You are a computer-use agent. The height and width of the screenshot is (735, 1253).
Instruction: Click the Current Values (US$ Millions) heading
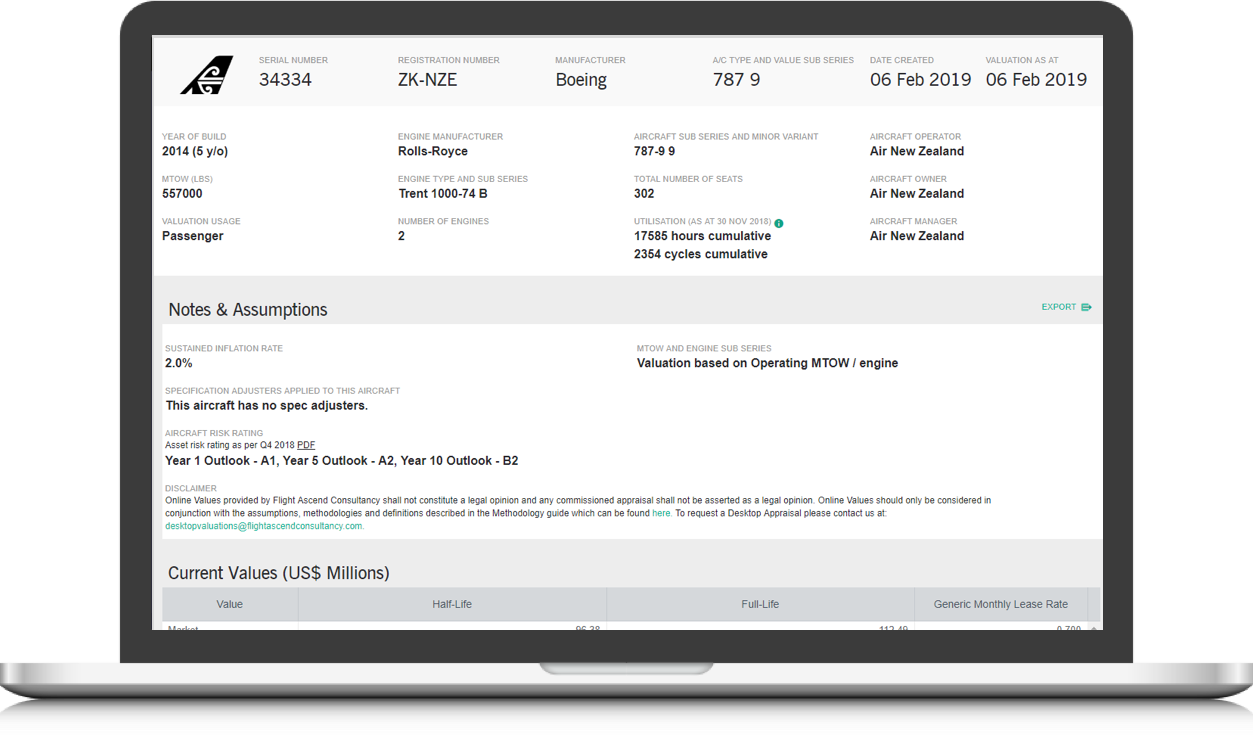[279, 574]
